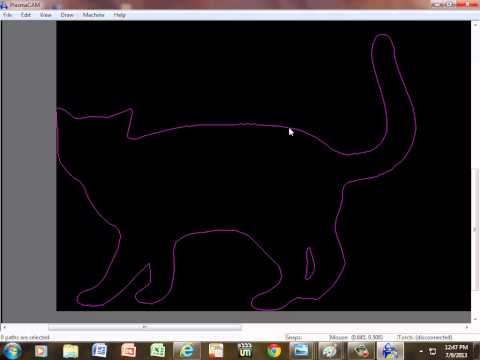Click the PlasmaCAM title bar icon
Screen dimensions: 480x360
pyautogui.click(x=4, y=5)
